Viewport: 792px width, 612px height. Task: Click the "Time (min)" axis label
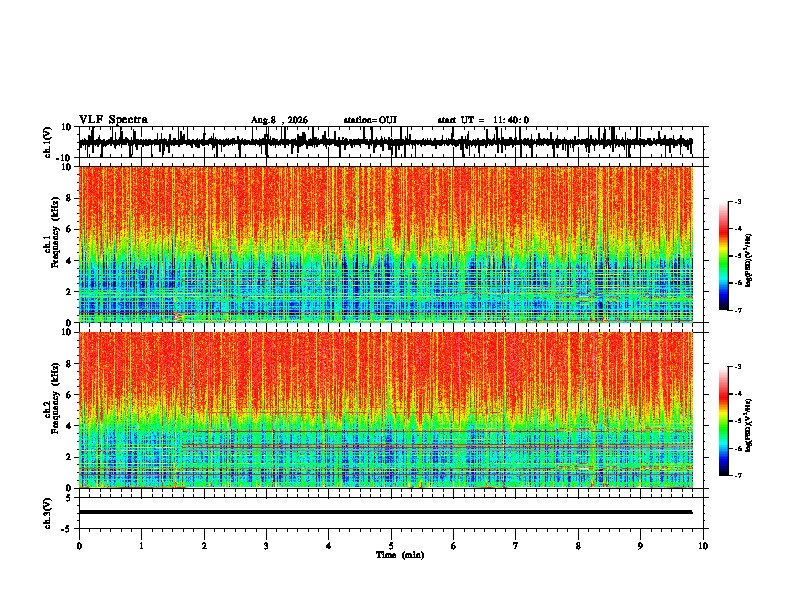click(400, 555)
